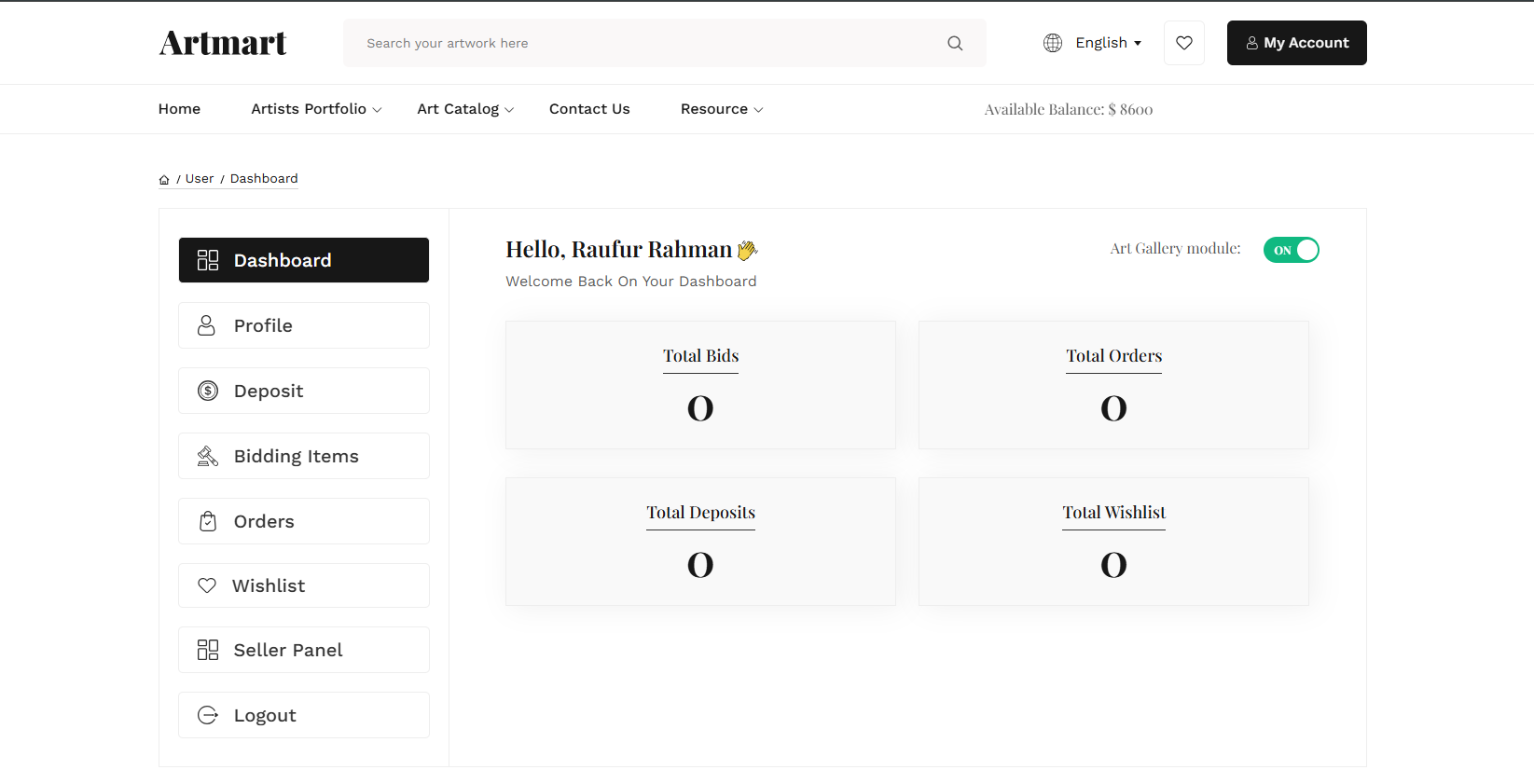
Task: Click the Profile person icon in sidebar
Action: (207, 325)
